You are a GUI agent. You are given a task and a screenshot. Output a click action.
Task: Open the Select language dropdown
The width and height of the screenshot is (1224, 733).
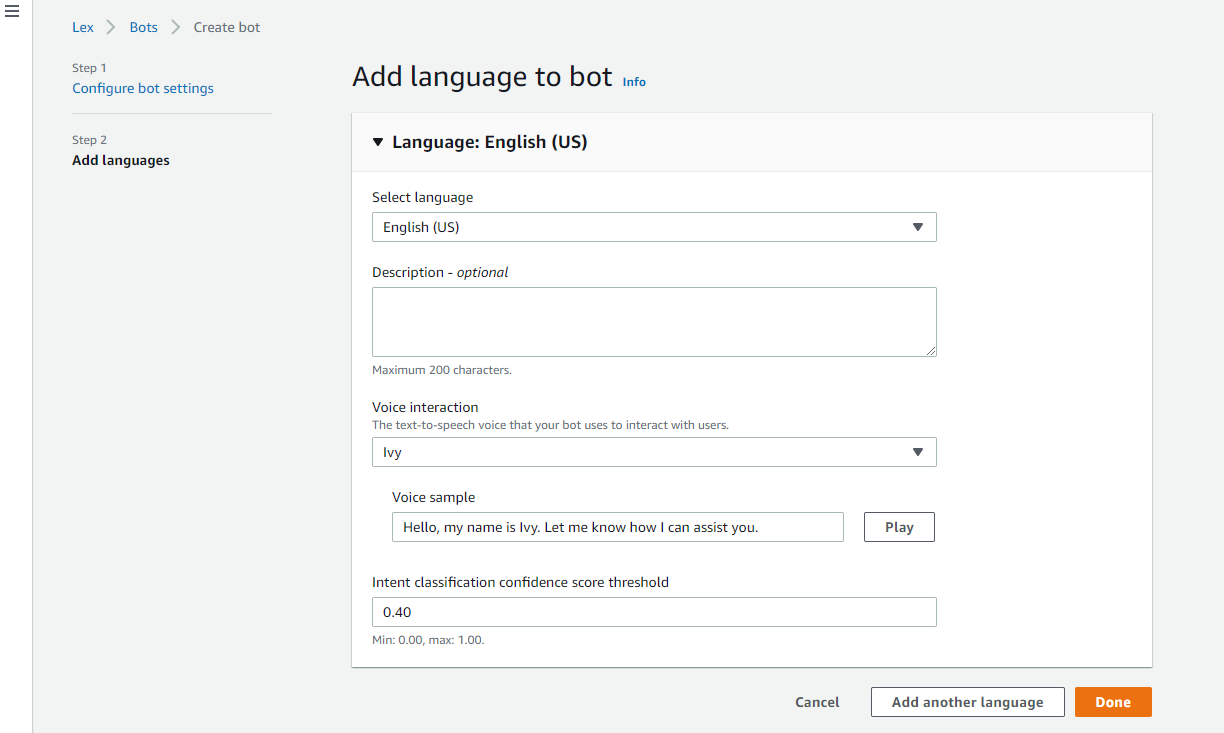[x=654, y=227]
